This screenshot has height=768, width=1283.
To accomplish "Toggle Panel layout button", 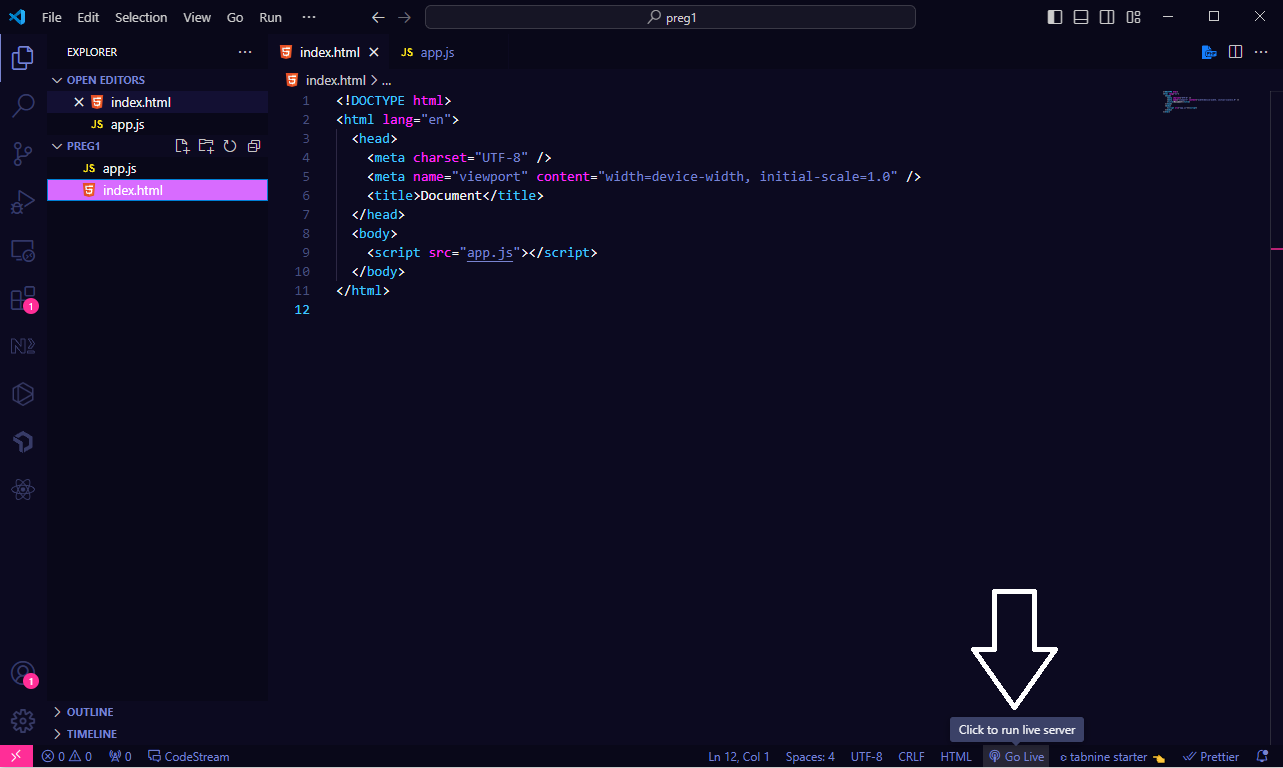I will click(x=1081, y=17).
